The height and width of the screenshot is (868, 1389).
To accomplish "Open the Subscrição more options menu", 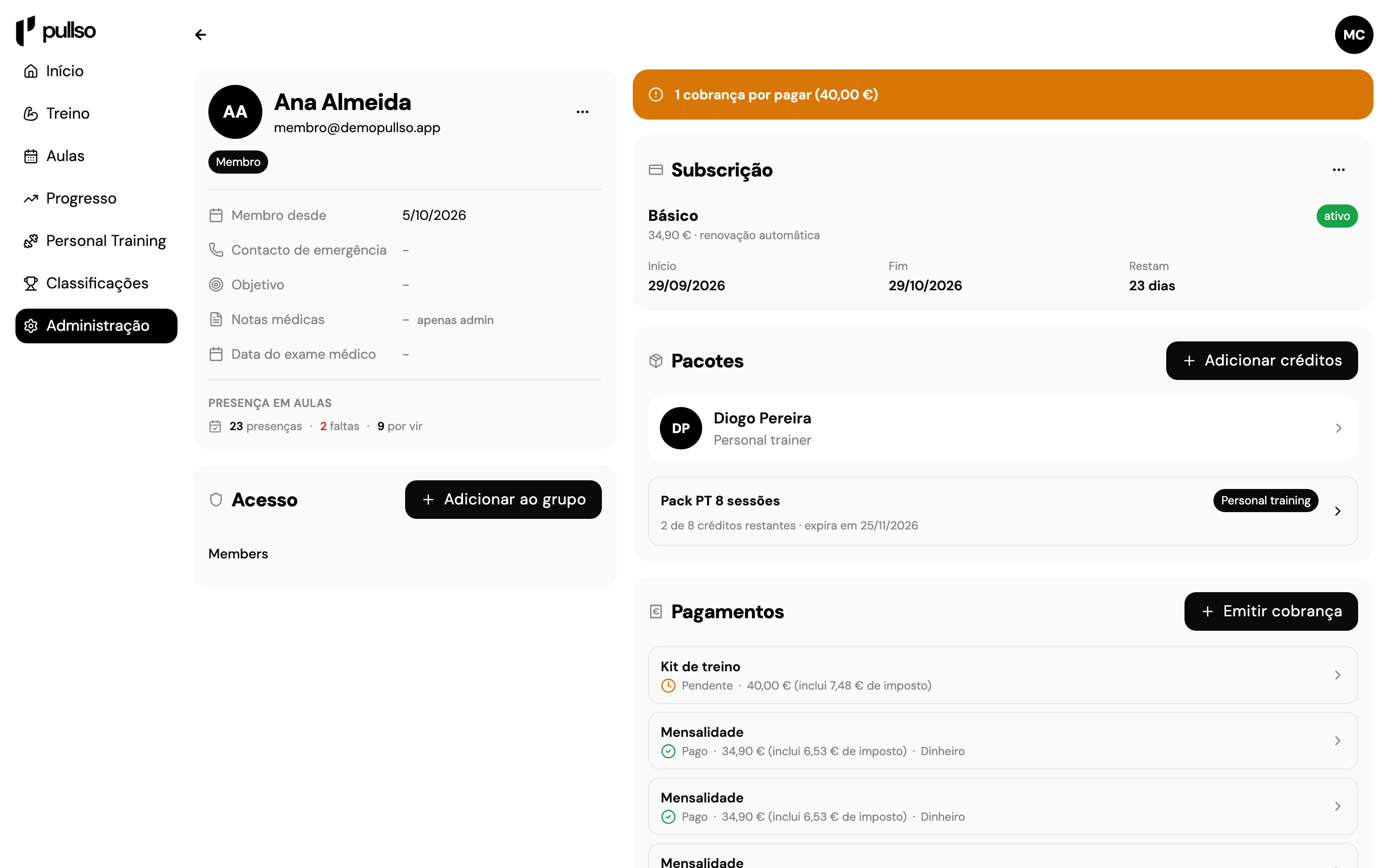I will pos(1338,170).
